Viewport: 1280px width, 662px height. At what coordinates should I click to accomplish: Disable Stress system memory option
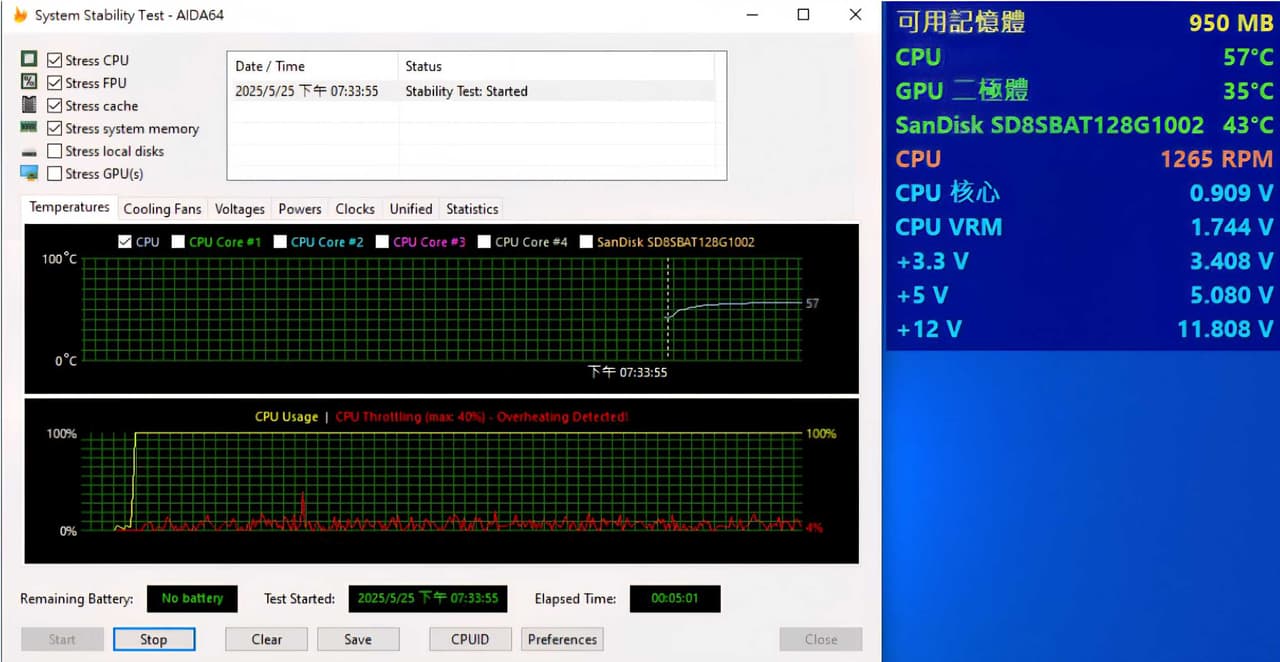point(55,128)
